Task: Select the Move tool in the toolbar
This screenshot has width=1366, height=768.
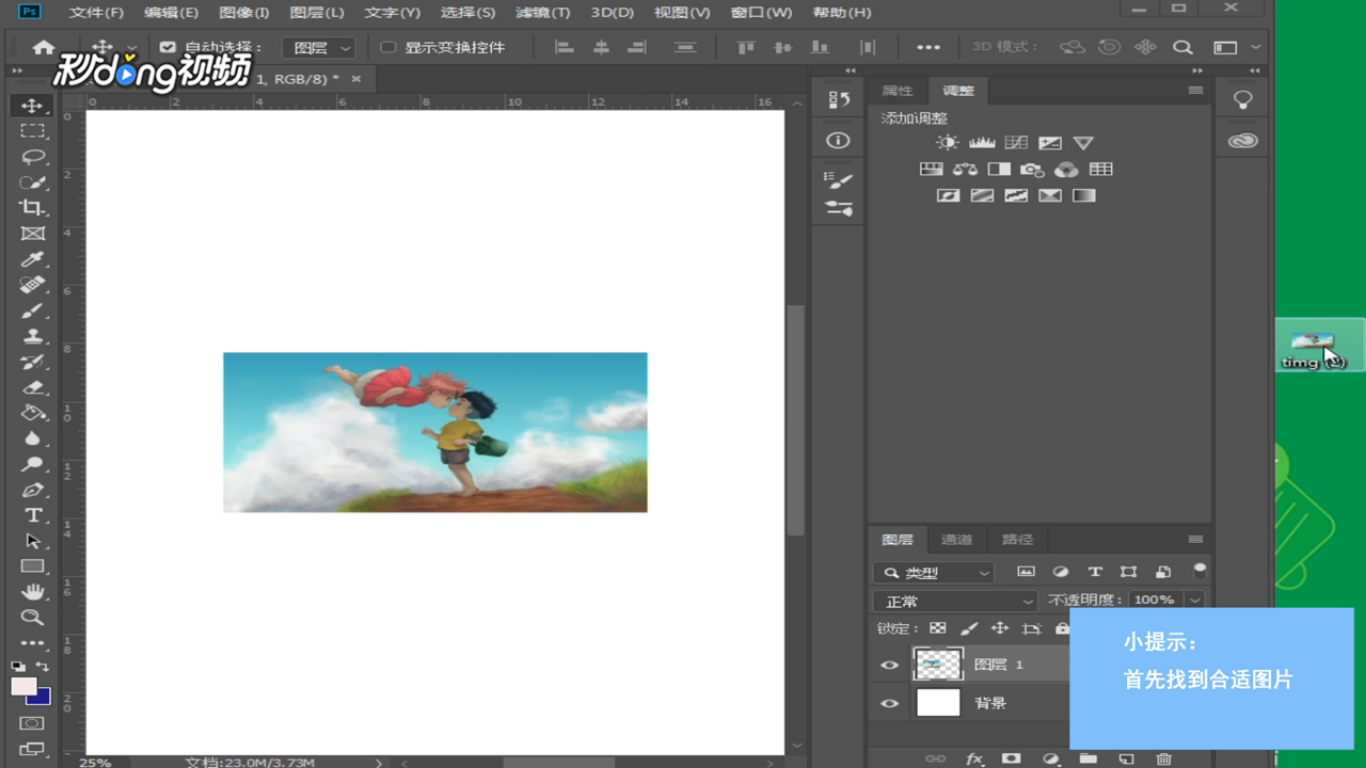Action: tap(32, 105)
